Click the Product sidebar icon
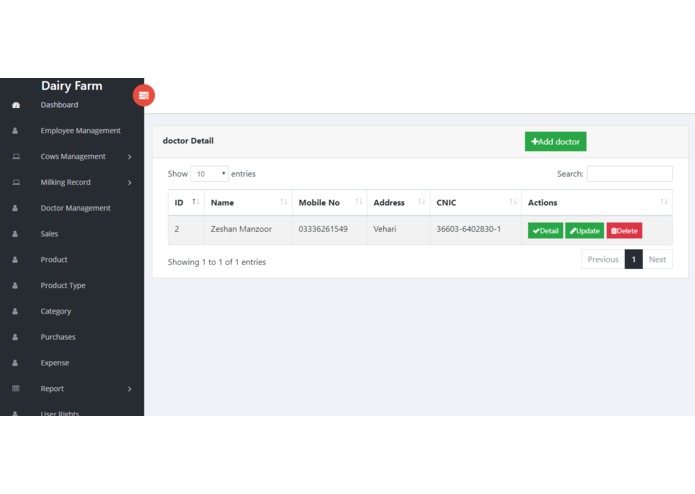This screenshot has height=494, width=695. click(15, 260)
